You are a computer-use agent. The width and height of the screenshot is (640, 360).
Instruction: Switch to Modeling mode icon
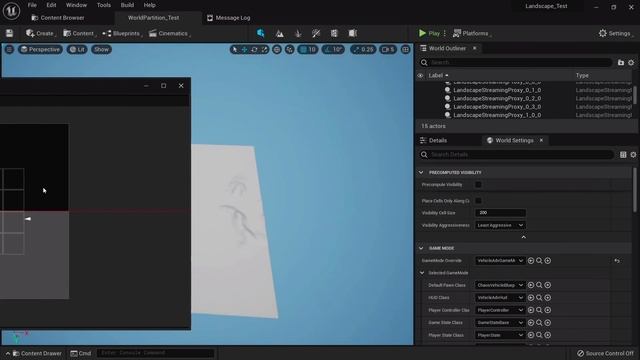click(x=334, y=33)
